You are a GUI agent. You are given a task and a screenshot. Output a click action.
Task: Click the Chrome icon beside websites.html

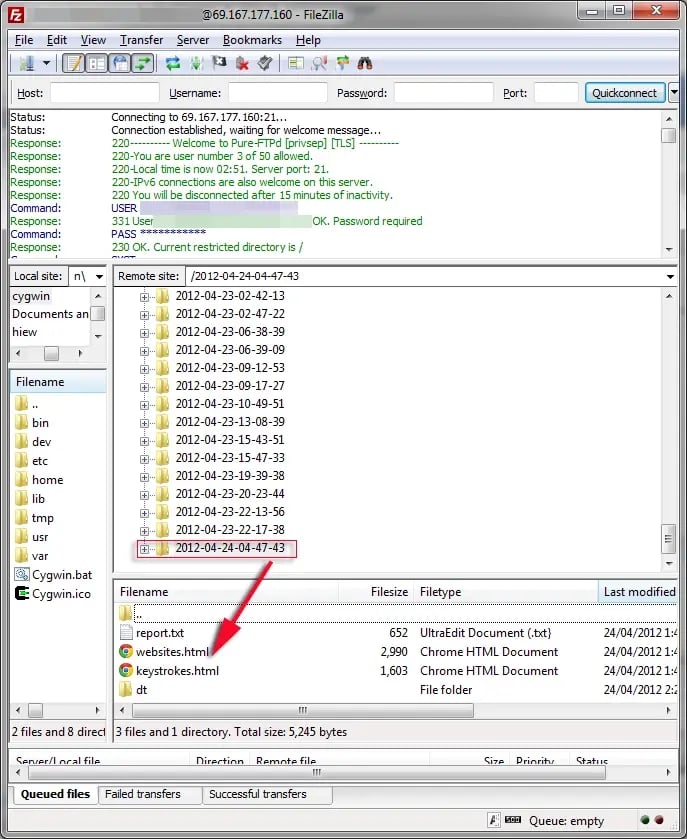click(x=126, y=651)
